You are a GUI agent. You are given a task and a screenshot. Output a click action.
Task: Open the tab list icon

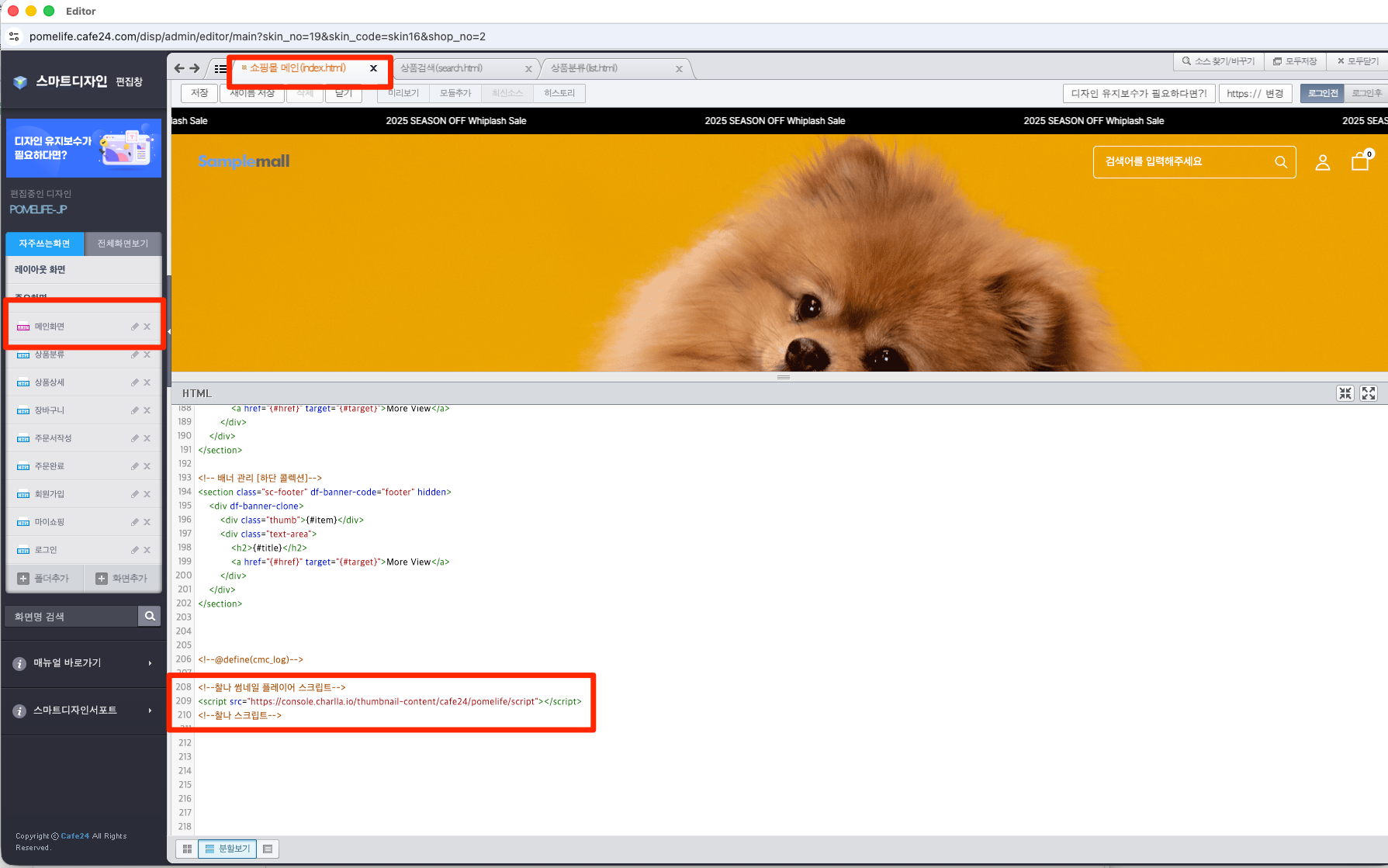(220, 68)
